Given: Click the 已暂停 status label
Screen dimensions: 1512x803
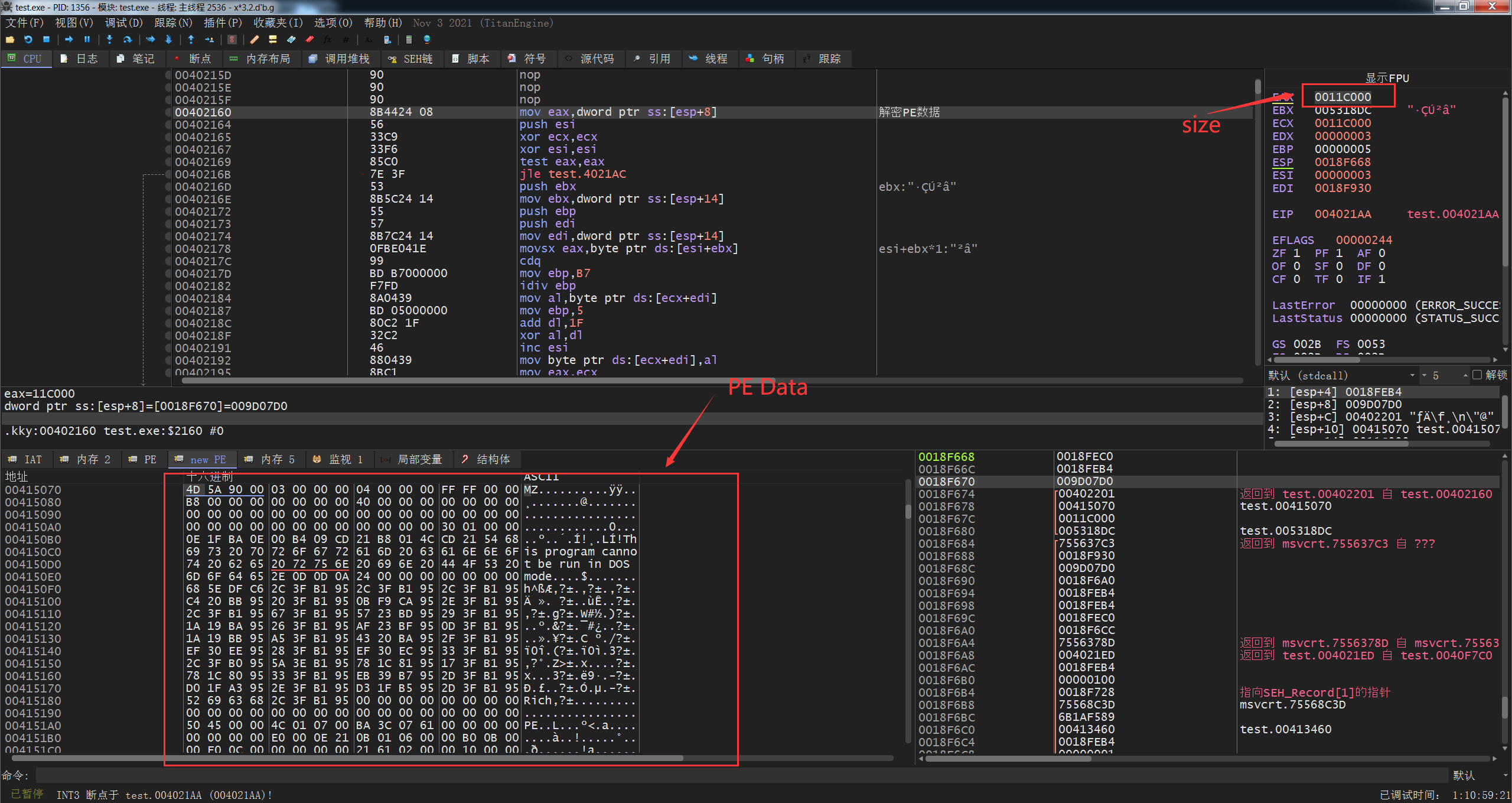Looking at the screenshot, I should 27,794.
